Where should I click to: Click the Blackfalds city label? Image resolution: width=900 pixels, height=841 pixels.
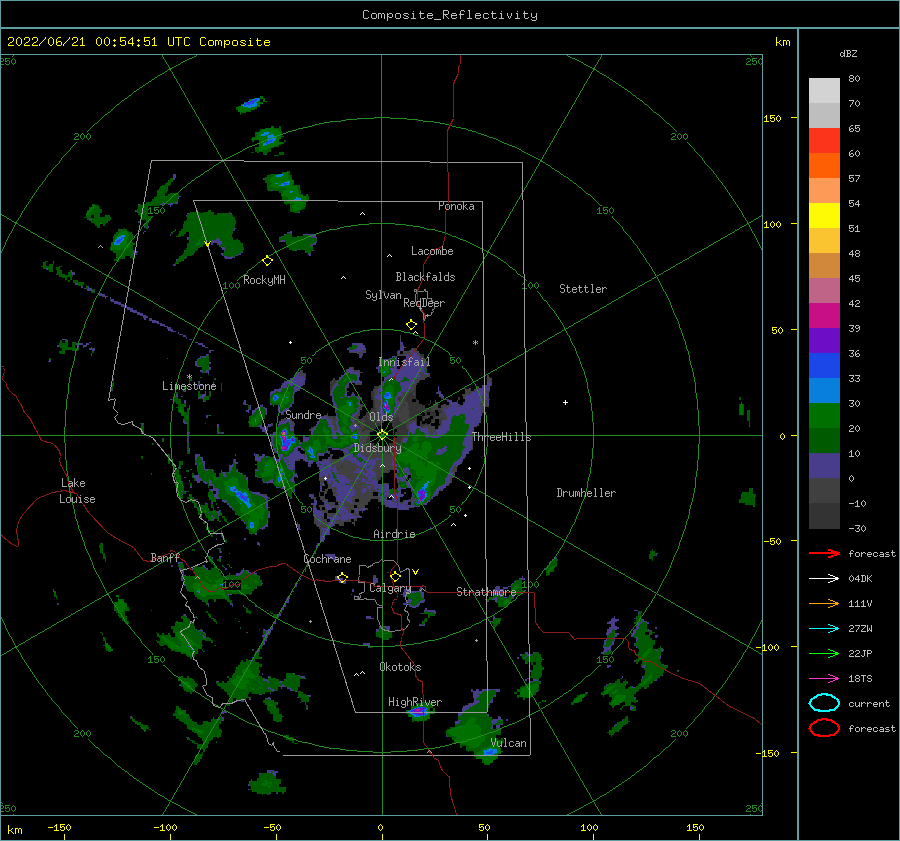[425, 277]
